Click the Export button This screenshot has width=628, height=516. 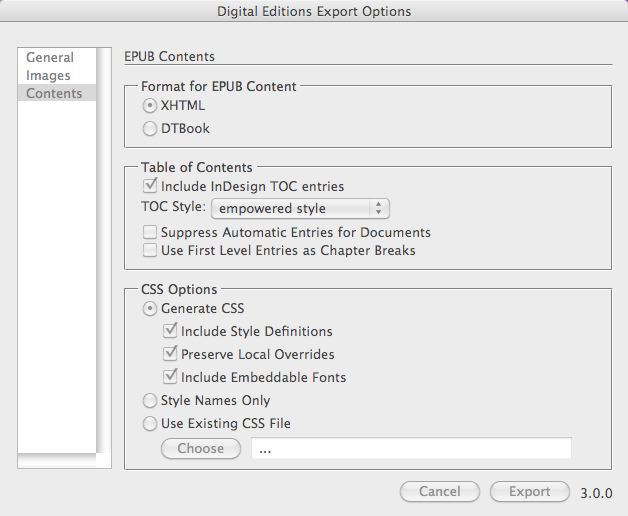click(529, 491)
